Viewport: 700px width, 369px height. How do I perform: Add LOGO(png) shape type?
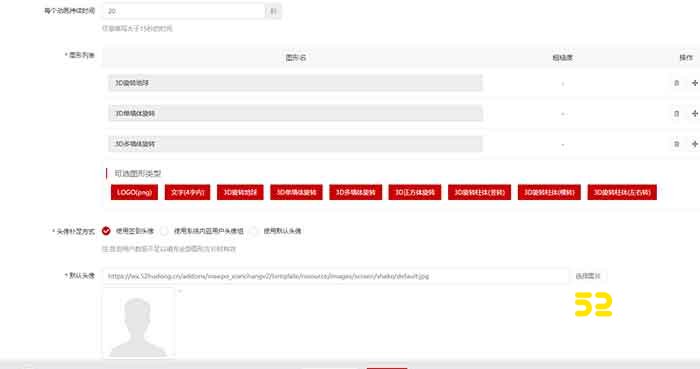tap(134, 192)
